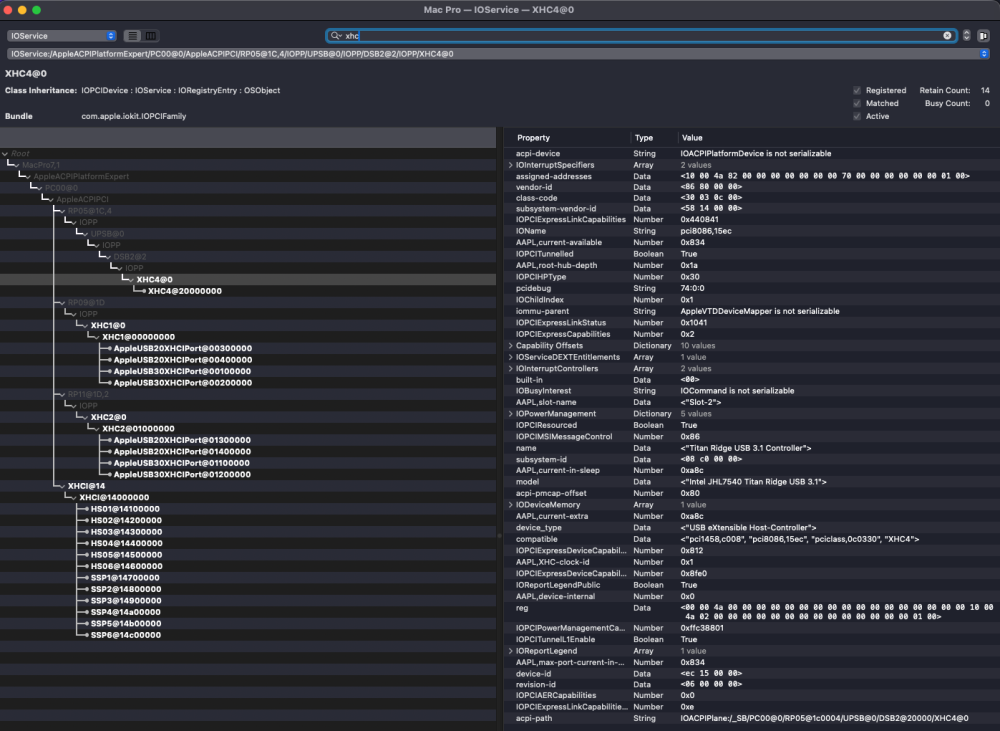Select XHC1@00000000 in the tree

pos(138,337)
